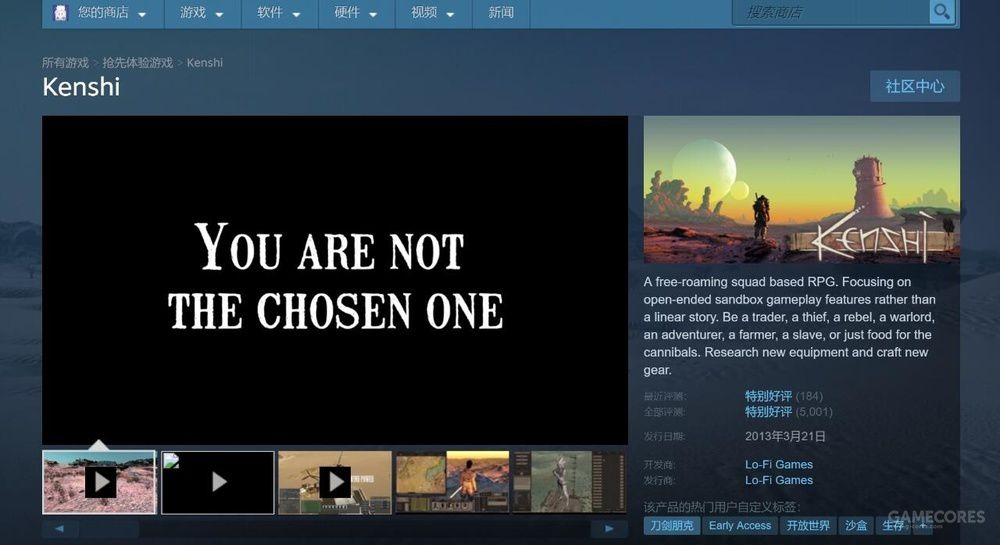
Task: Follow the 抢先体验游戏 breadcrumb link
Action: 138,62
